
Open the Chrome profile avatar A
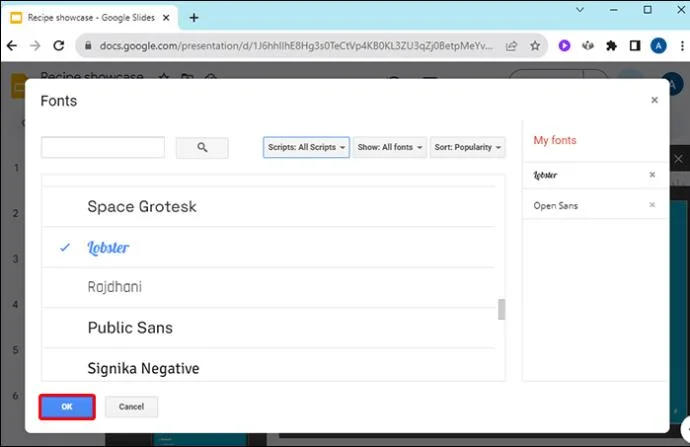click(x=658, y=46)
